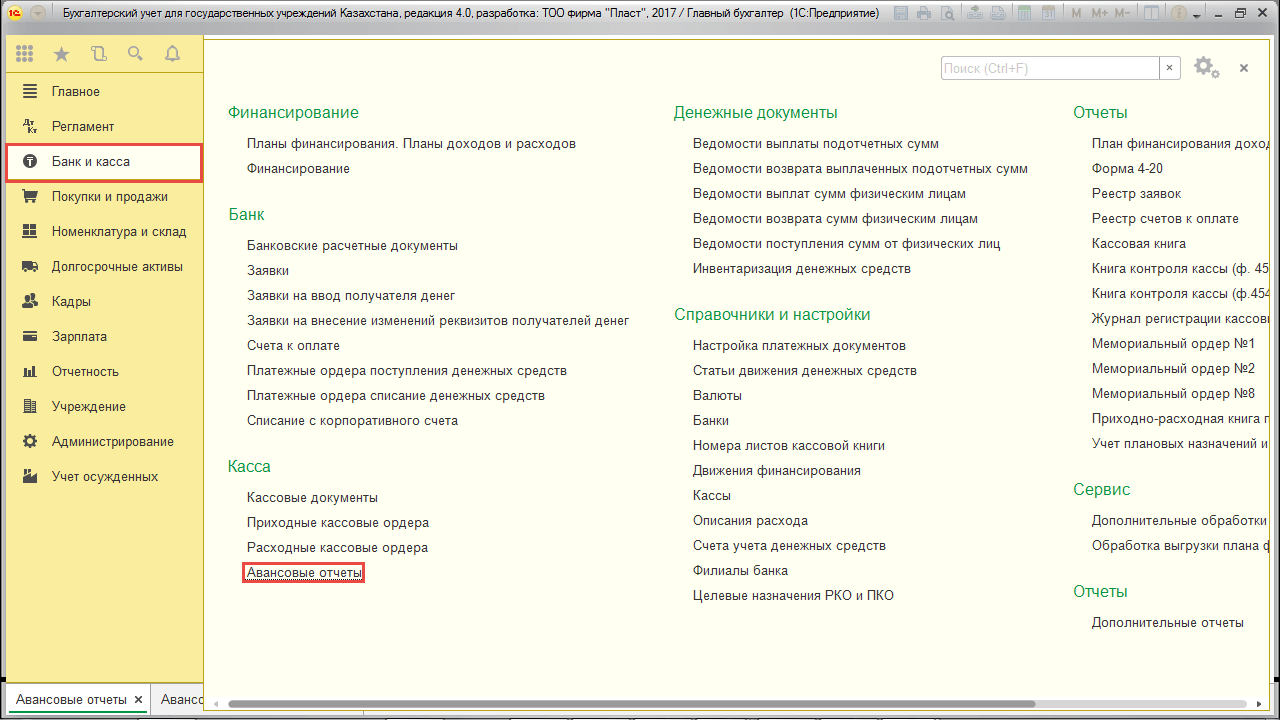Click the magnifier search icon in sidebar toolbar
Viewport: 1280px width, 720px height.
pyautogui.click(x=135, y=54)
